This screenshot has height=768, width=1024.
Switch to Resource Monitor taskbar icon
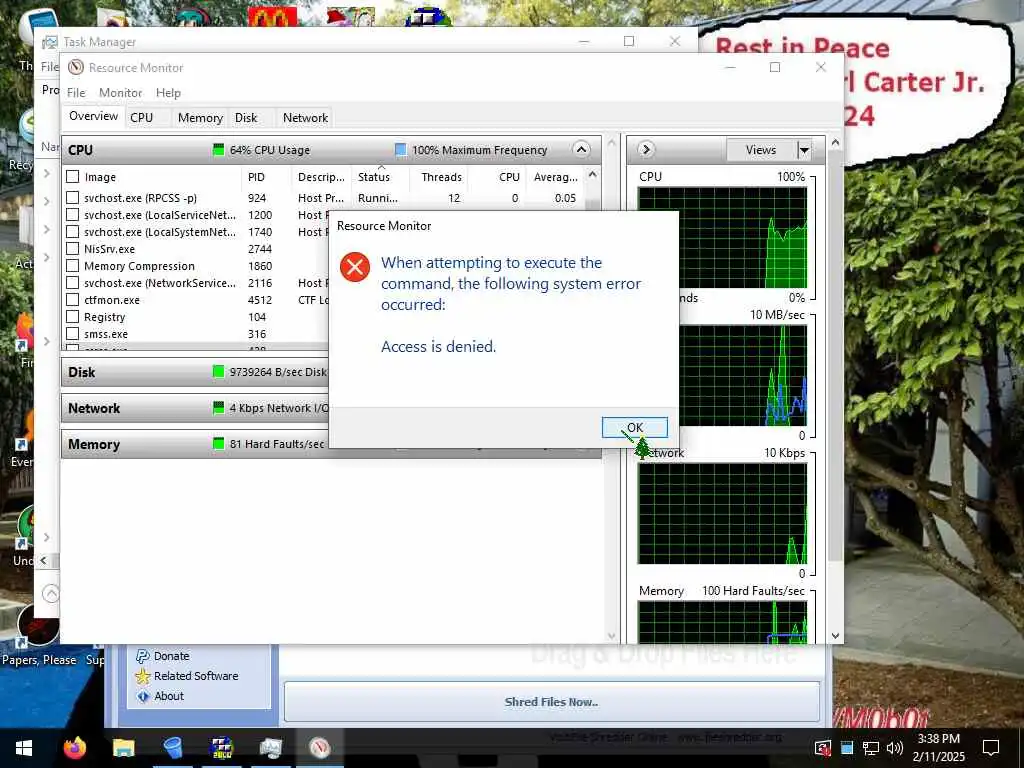(319, 748)
